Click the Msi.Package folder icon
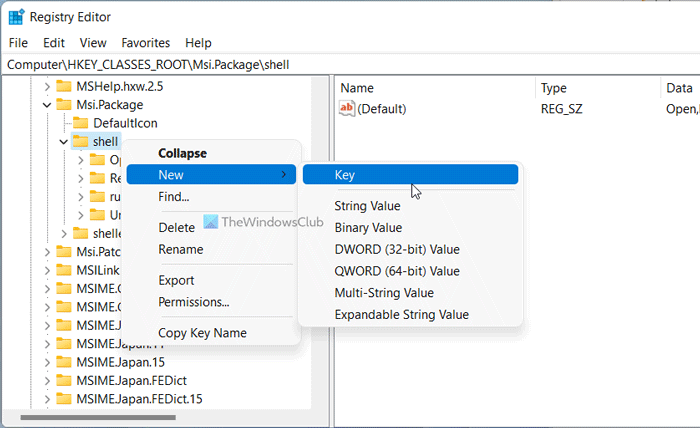Screen dimensions: 700x428 64,104
